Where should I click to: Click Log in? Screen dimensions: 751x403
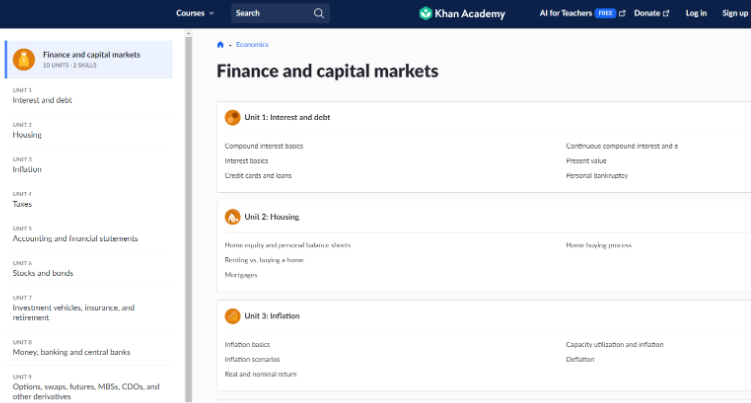[696, 13]
